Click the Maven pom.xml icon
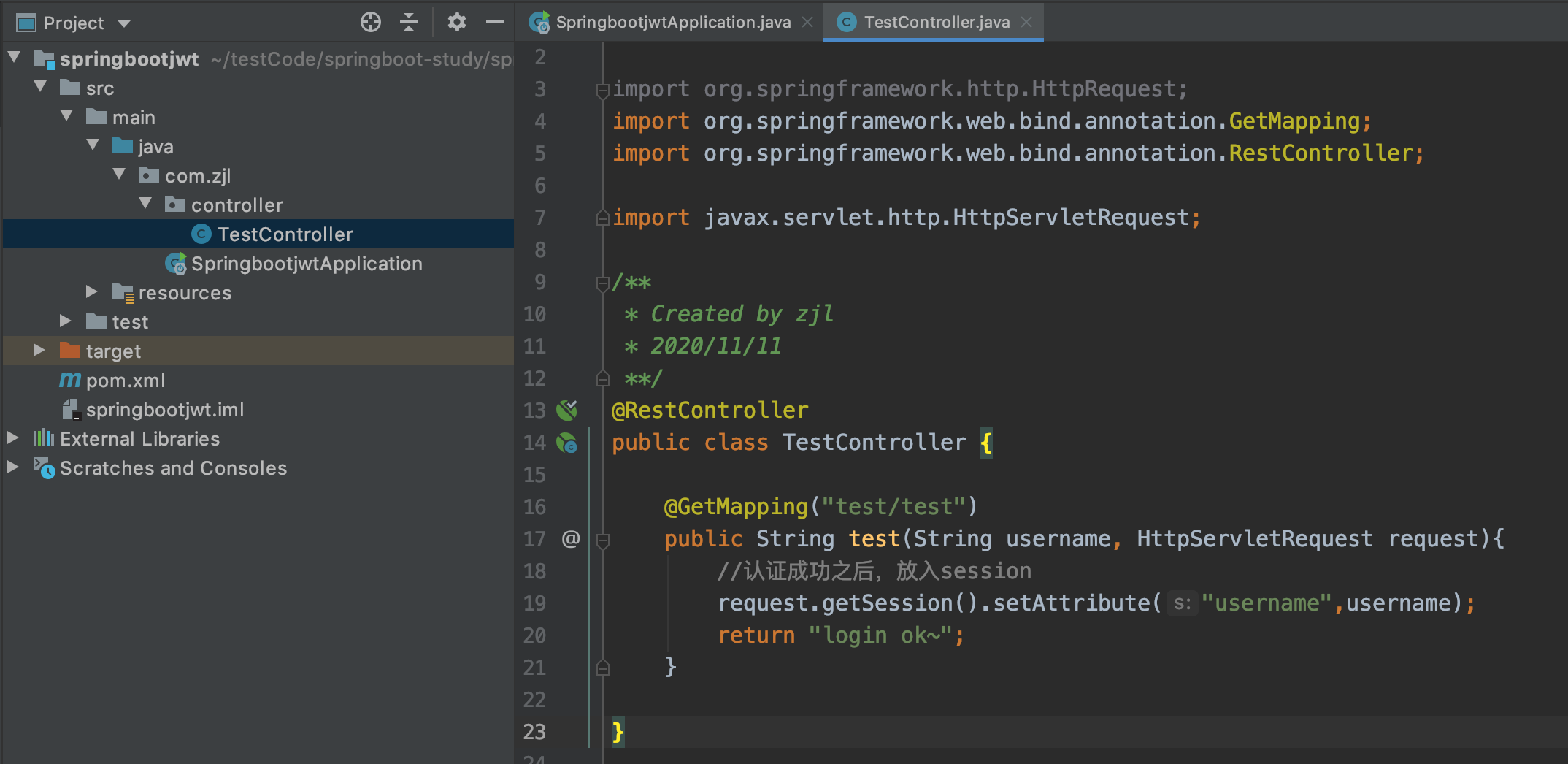1568x764 pixels. pos(70,380)
